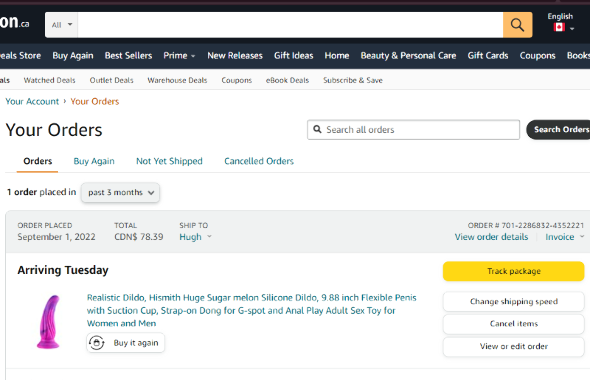Click Change shipping speed

click(x=514, y=301)
